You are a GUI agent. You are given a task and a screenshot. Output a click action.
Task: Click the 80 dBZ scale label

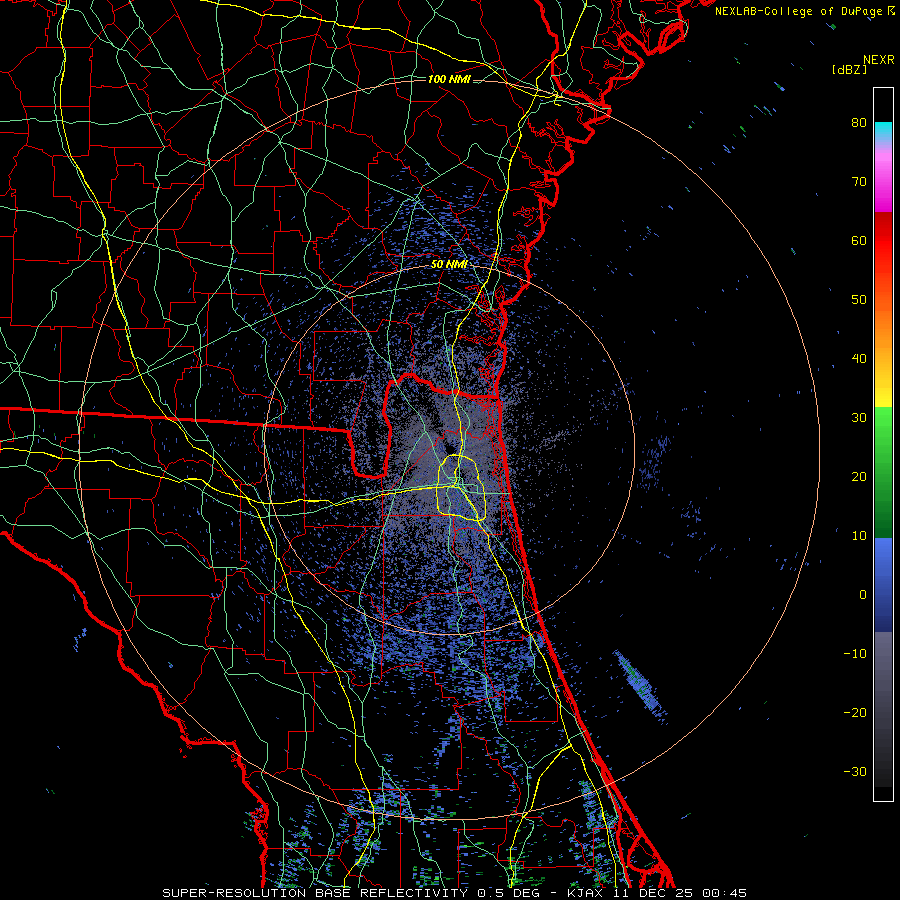[x=859, y=123]
